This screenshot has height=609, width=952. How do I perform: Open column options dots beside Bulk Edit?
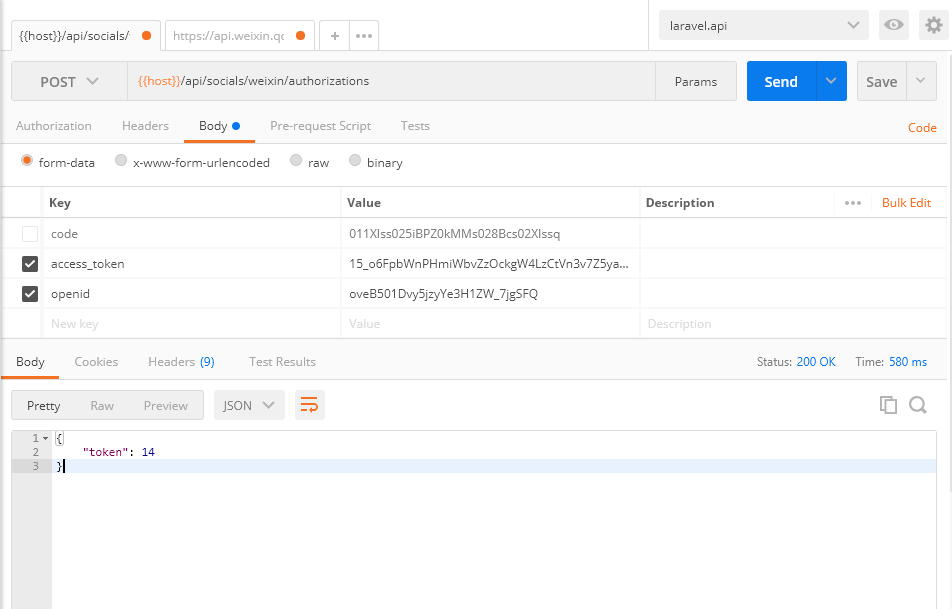coord(852,203)
